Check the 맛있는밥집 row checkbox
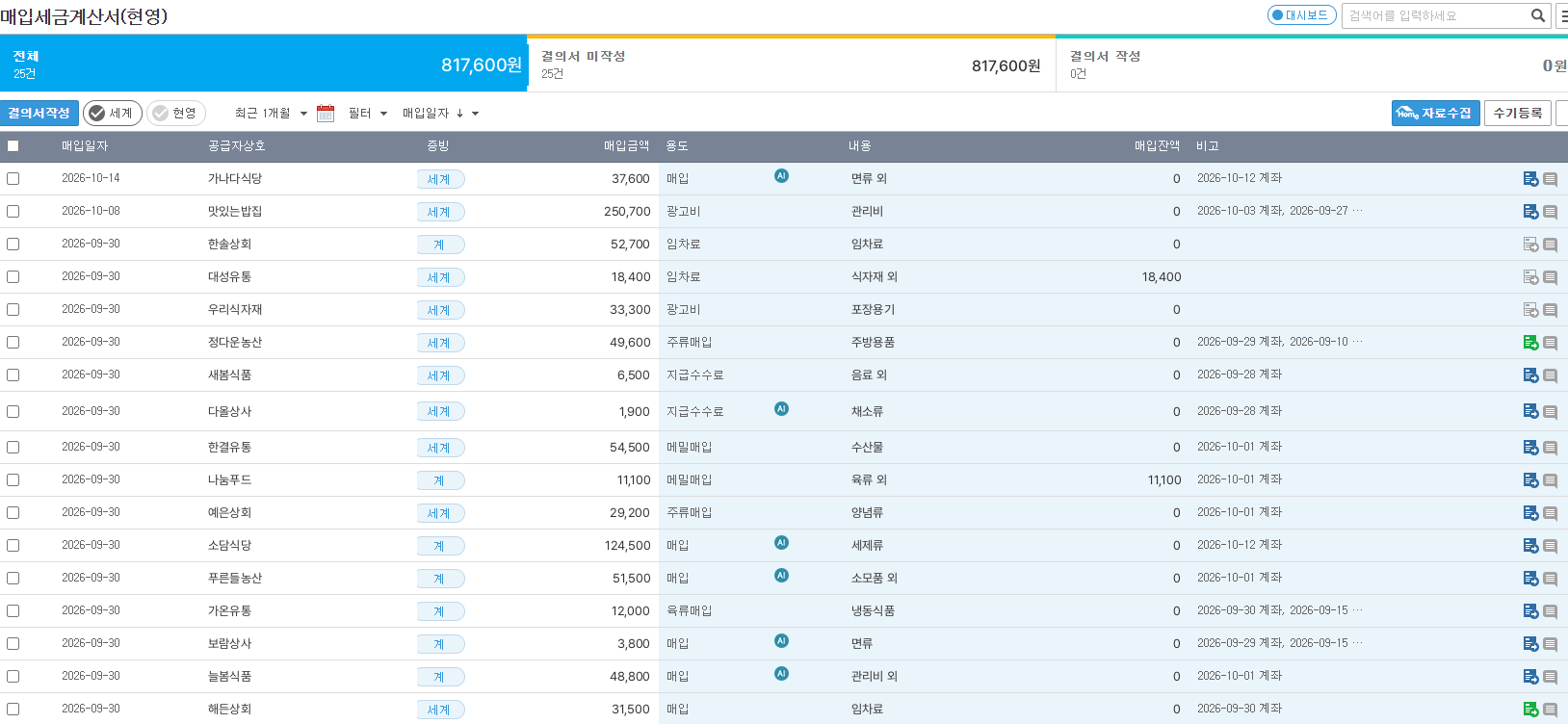Screen dimensions: 1568x724 pyautogui.click(x=13, y=212)
